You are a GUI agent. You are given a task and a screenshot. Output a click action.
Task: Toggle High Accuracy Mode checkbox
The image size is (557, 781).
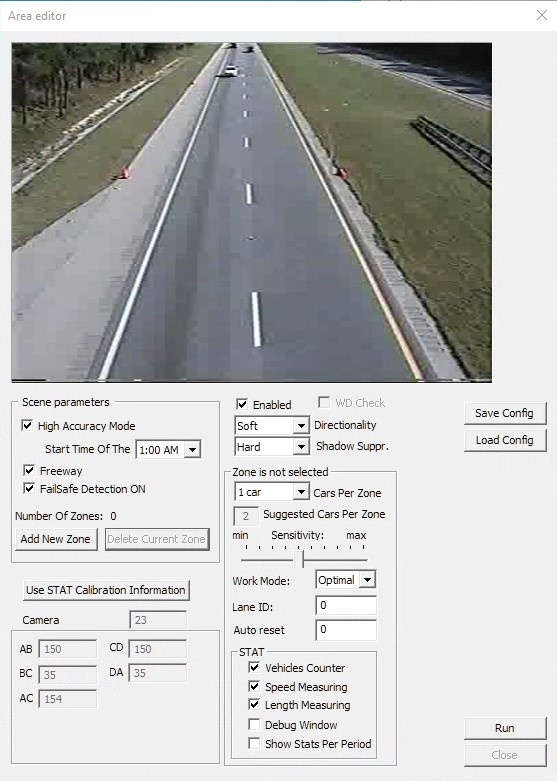pos(27,425)
